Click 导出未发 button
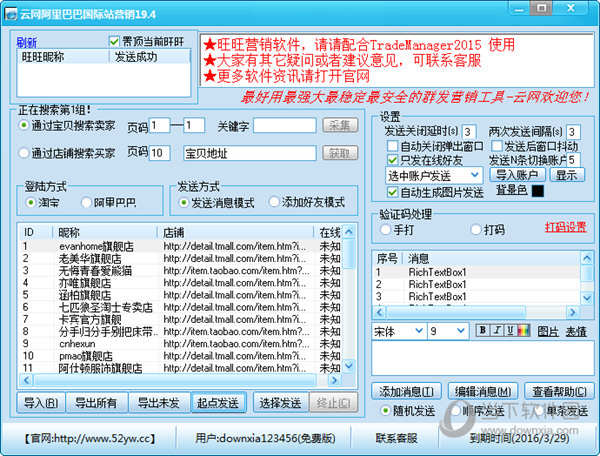Image resolution: width=600 pixels, height=456 pixels. [x=159, y=402]
